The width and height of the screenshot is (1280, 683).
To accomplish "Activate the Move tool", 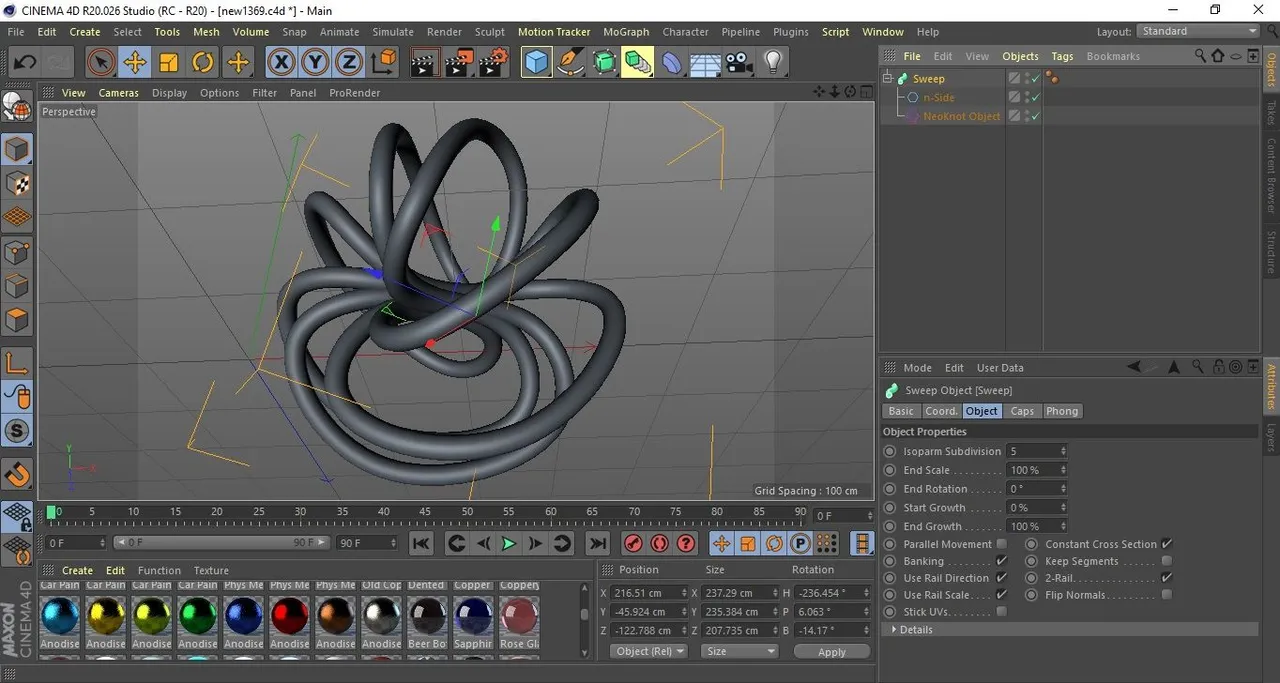I will point(134,63).
